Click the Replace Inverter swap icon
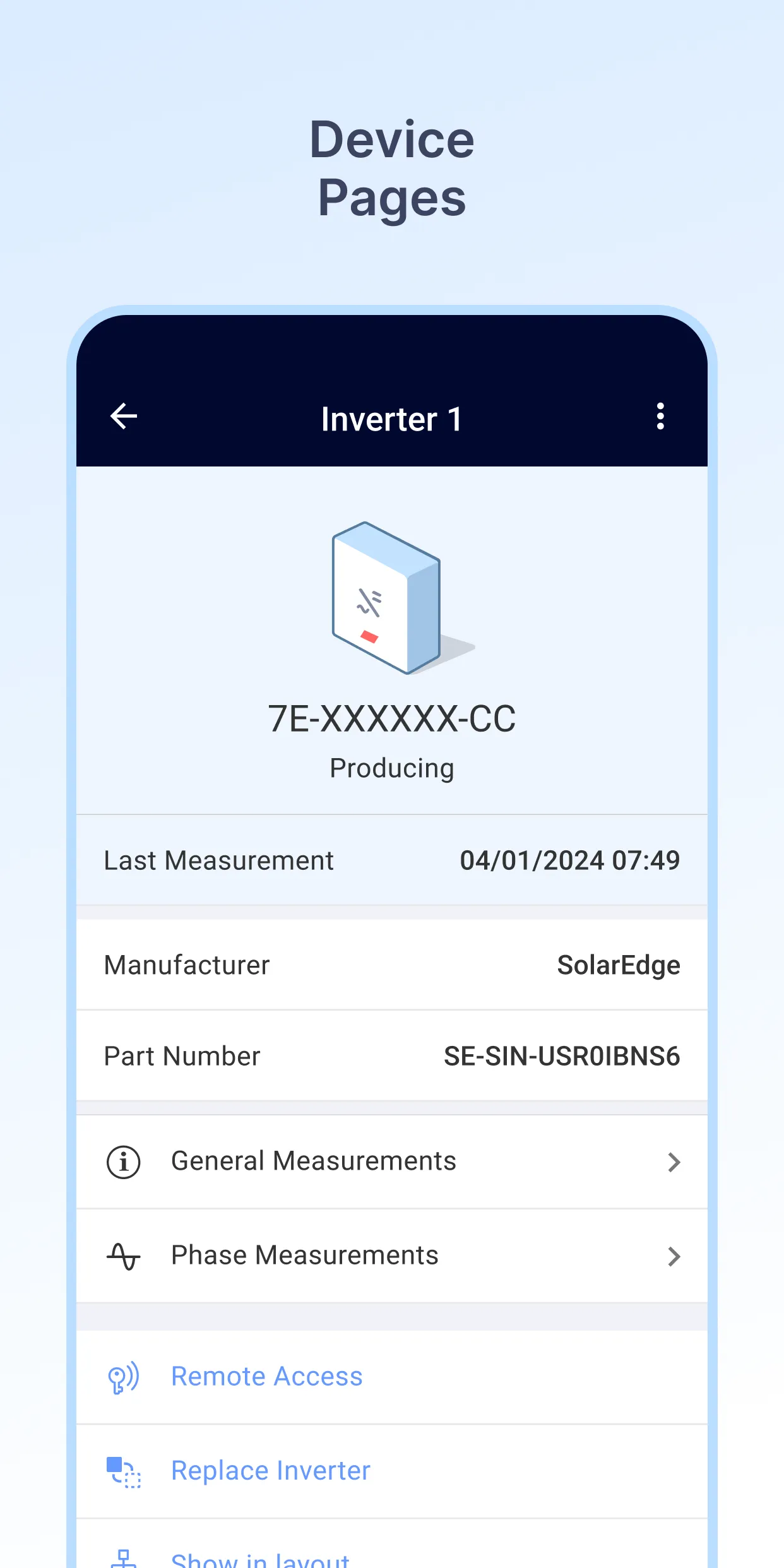 [x=124, y=1471]
